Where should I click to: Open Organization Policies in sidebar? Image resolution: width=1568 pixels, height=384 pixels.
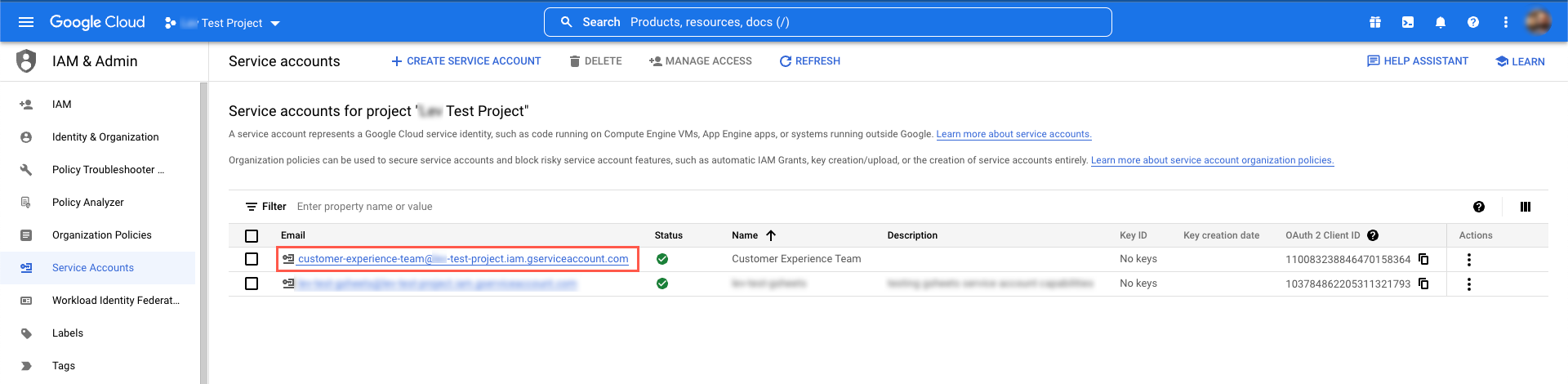102,235
